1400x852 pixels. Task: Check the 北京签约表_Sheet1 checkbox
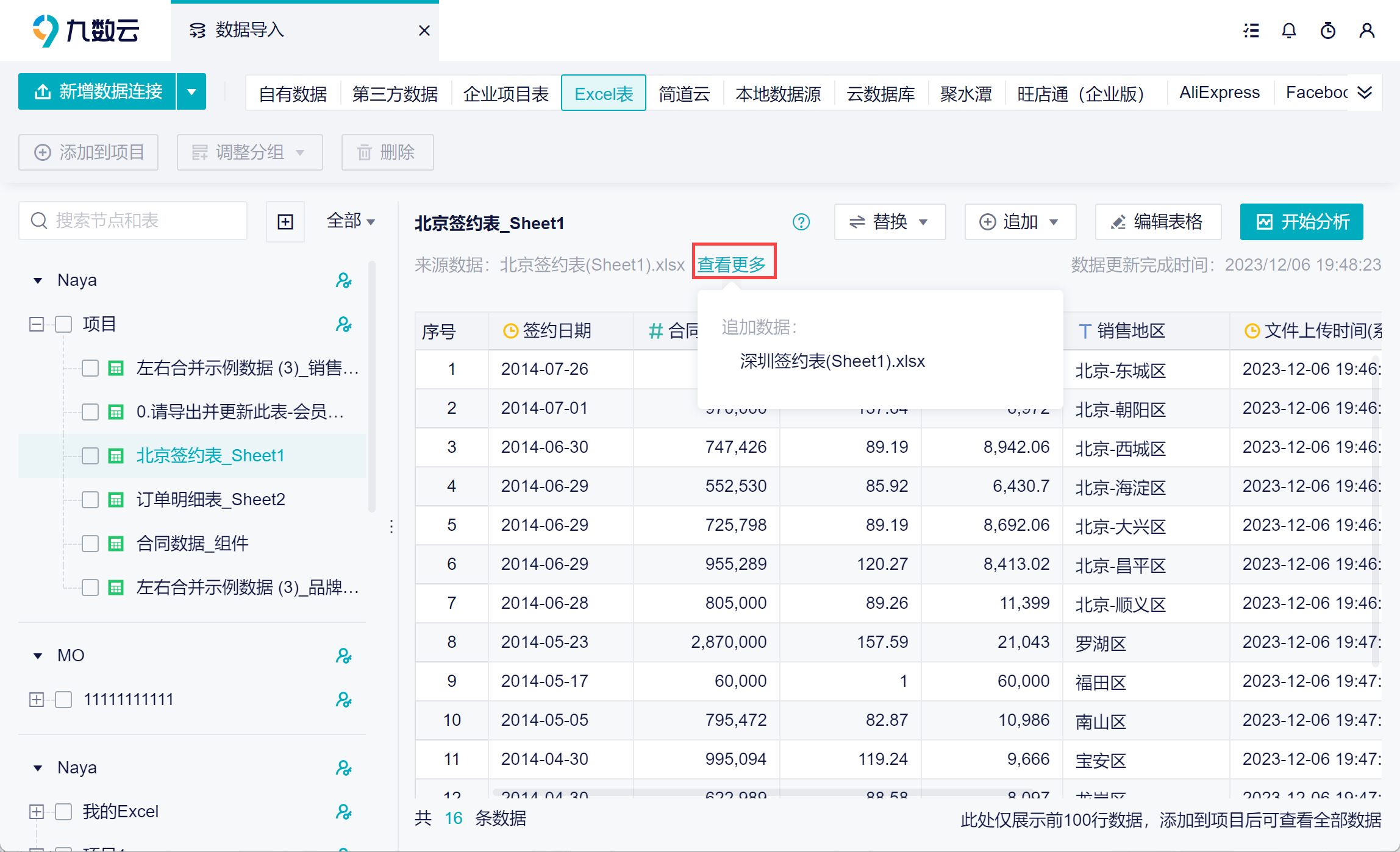[90, 456]
